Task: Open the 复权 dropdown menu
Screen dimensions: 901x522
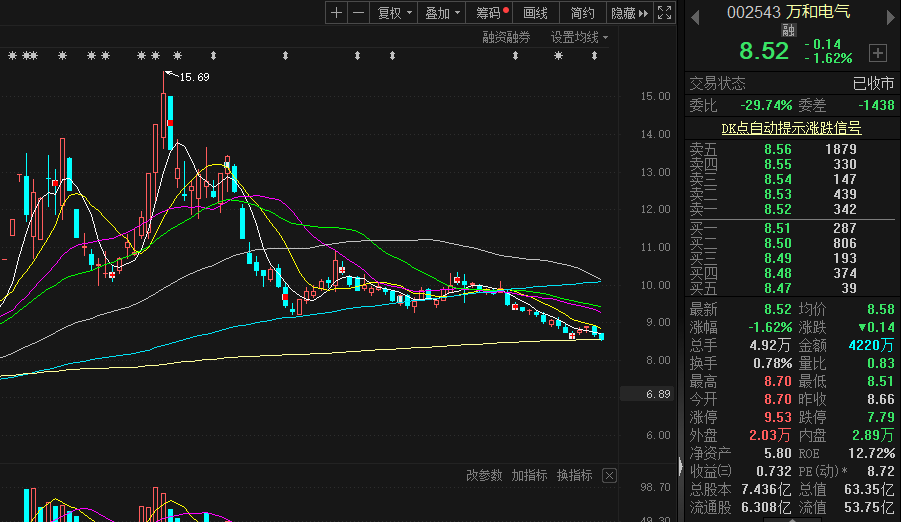Action: [392, 13]
